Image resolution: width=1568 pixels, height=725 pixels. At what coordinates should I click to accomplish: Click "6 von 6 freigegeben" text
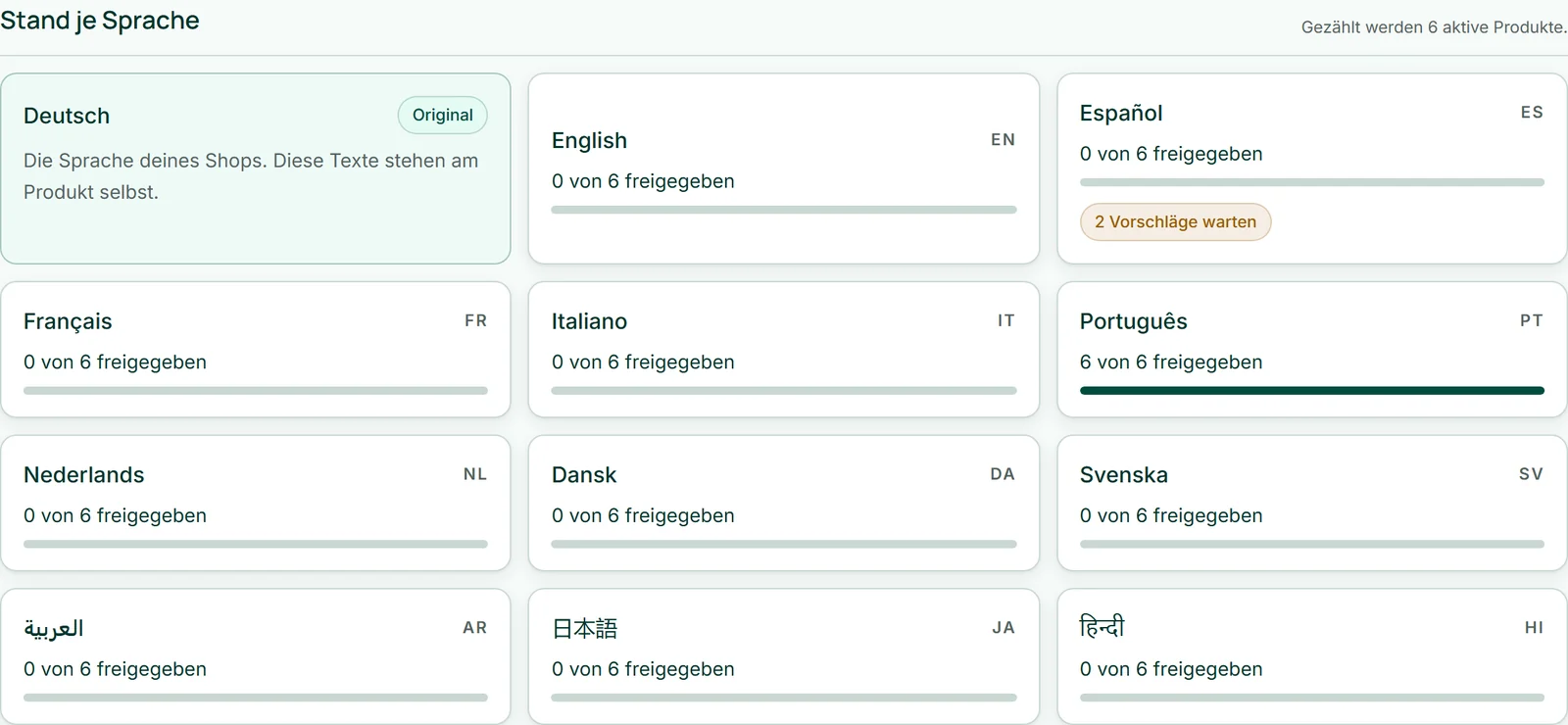1171,362
